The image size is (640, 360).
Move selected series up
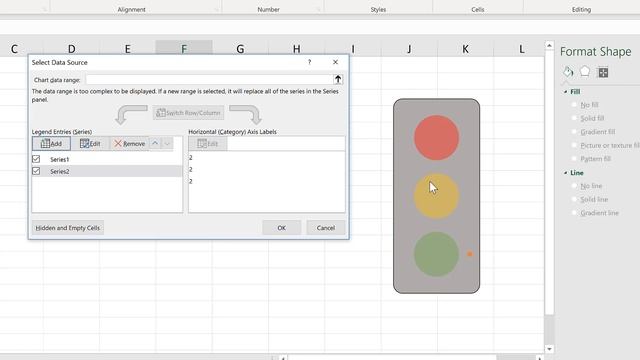coord(155,143)
